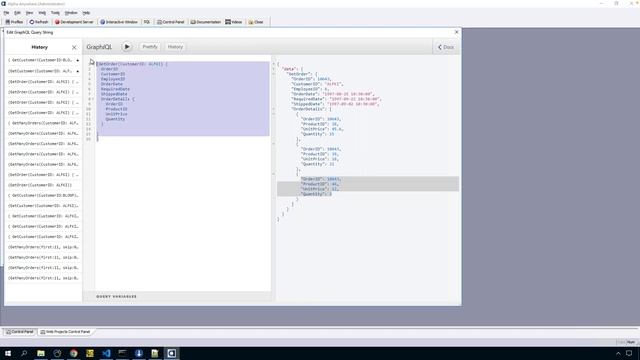Collapse the "OrderDetails" array in results

coord(274,109)
